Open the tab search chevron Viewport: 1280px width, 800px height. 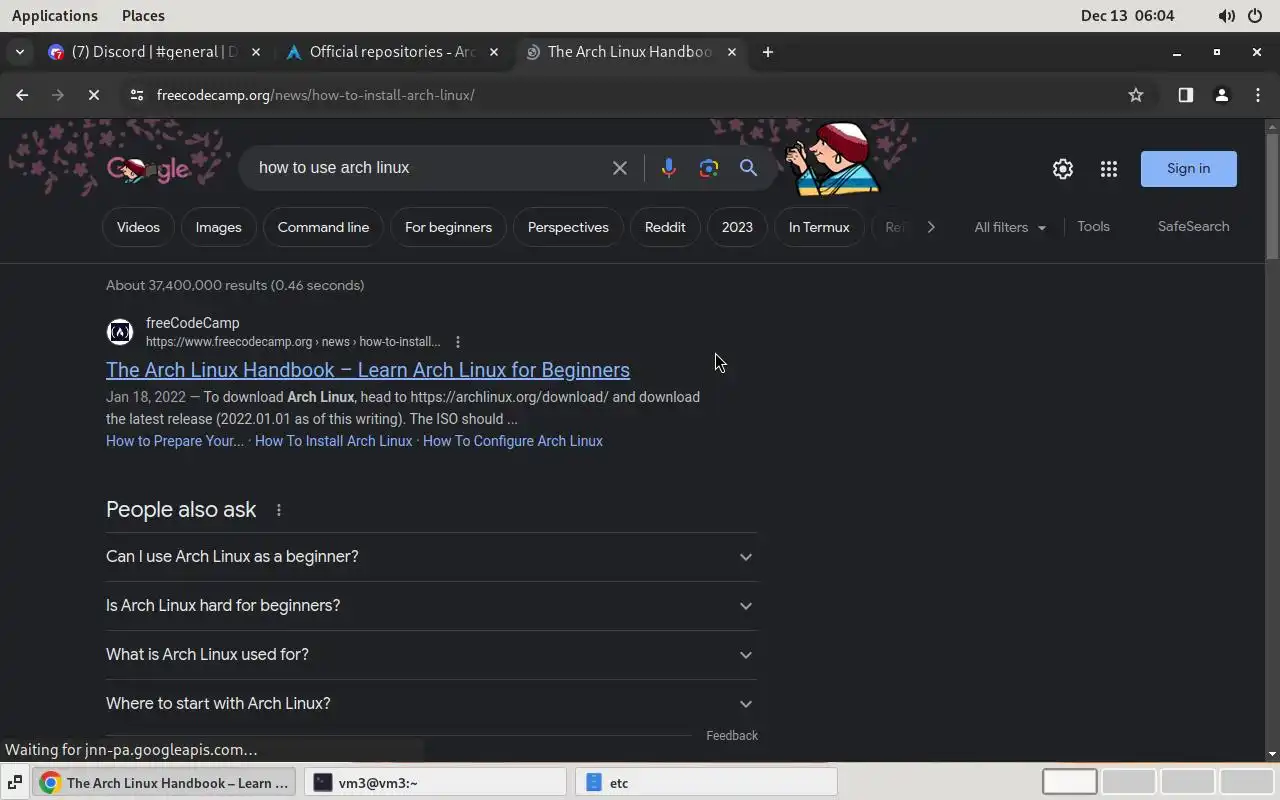click(x=19, y=52)
